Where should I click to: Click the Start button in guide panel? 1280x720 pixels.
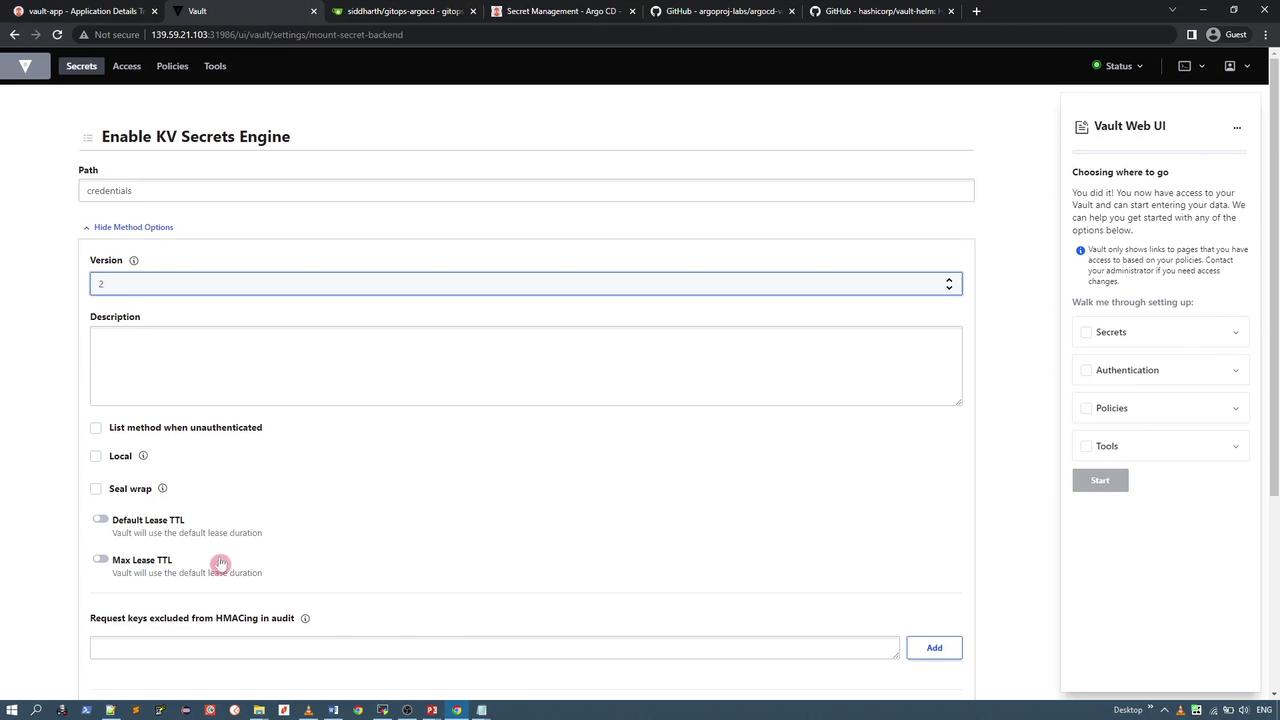(1100, 481)
